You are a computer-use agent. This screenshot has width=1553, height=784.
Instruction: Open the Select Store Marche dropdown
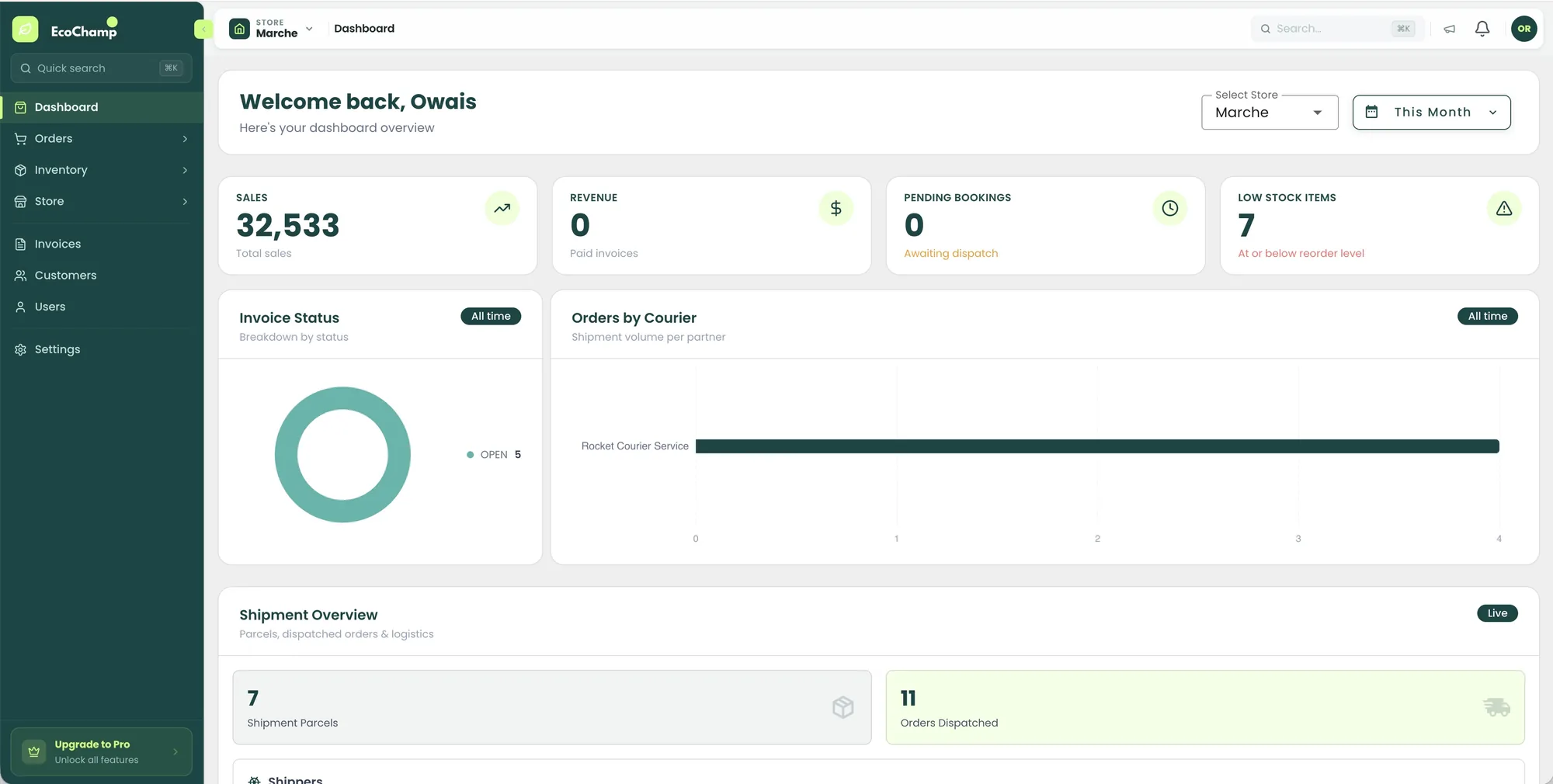[x=1270, y=113]
